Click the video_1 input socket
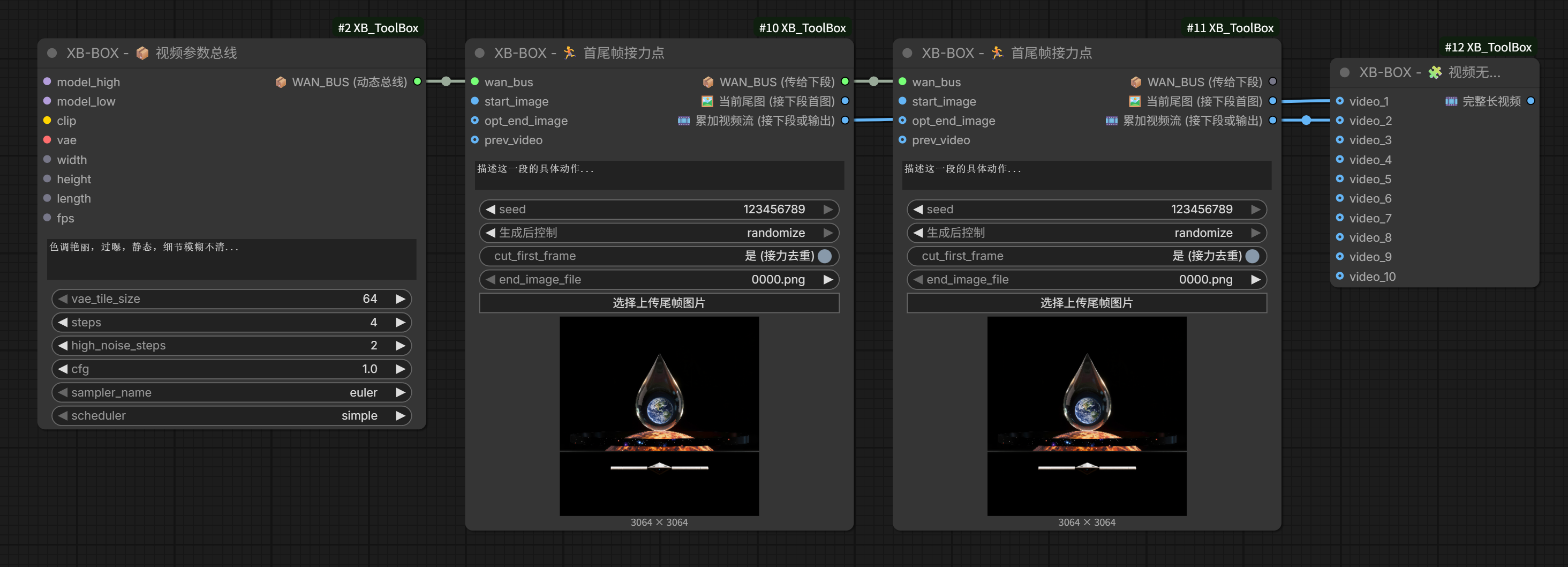The image size is (1568, 567). [1340, 101]
